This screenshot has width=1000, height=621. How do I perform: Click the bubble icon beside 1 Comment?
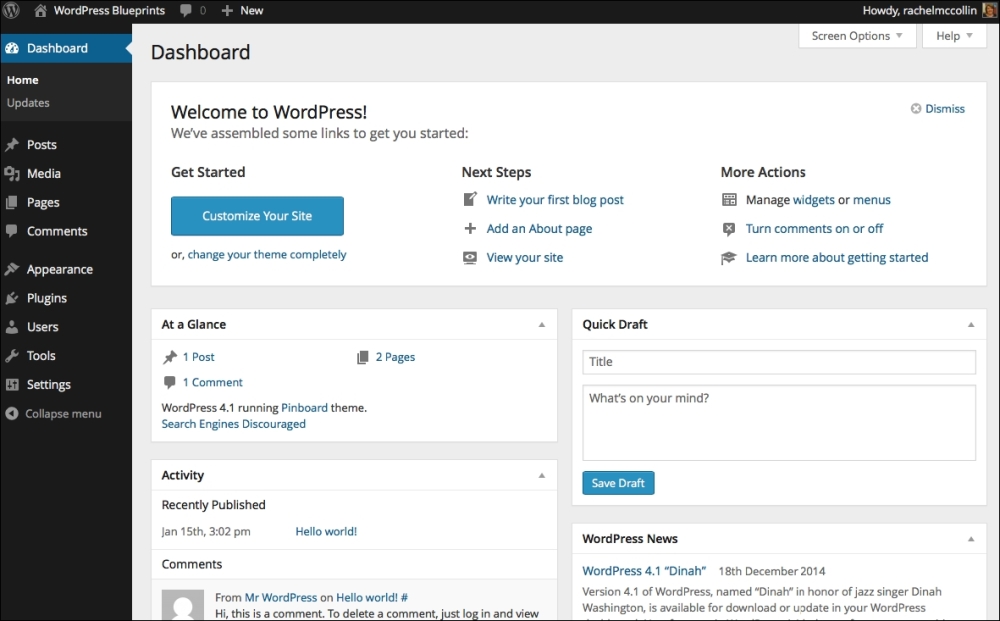point(170,383)
